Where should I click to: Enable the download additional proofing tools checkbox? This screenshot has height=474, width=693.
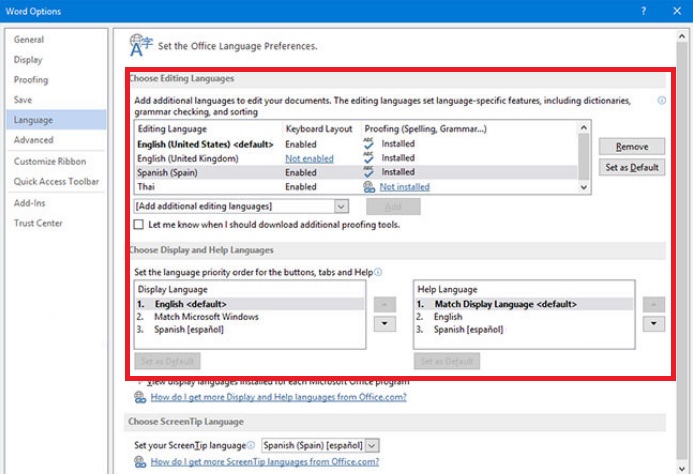pos(139,225)
